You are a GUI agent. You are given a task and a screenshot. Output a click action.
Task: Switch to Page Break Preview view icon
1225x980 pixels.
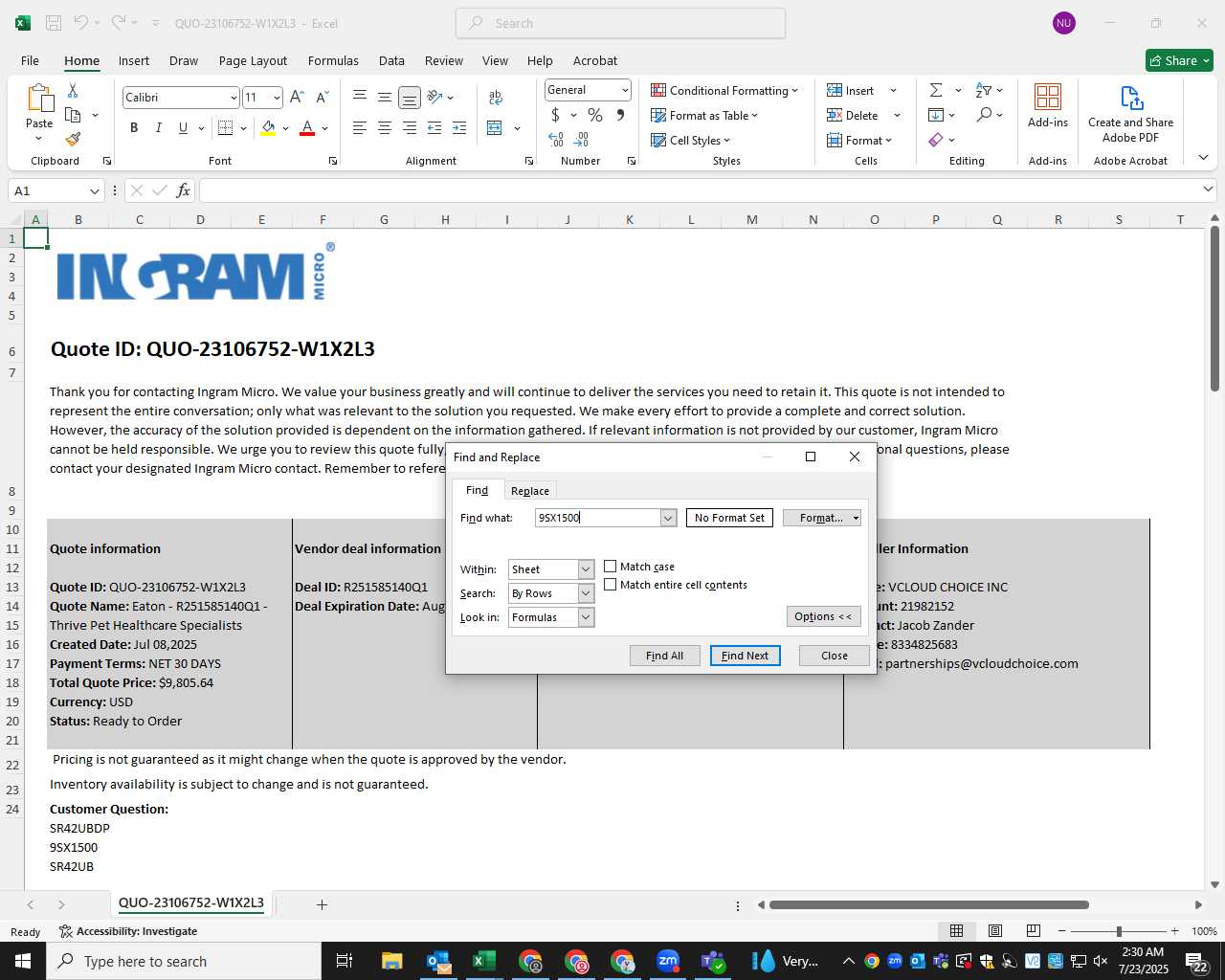click(x=1034, y=930)
